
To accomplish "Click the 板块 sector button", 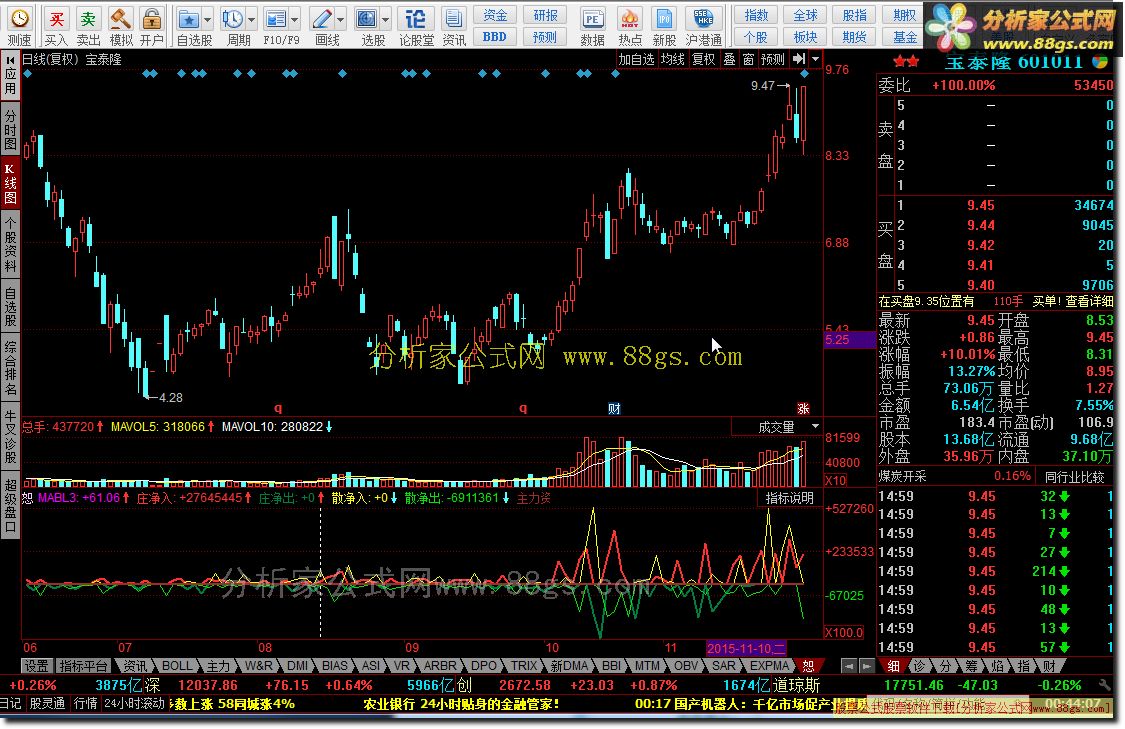I will (805, 37).
